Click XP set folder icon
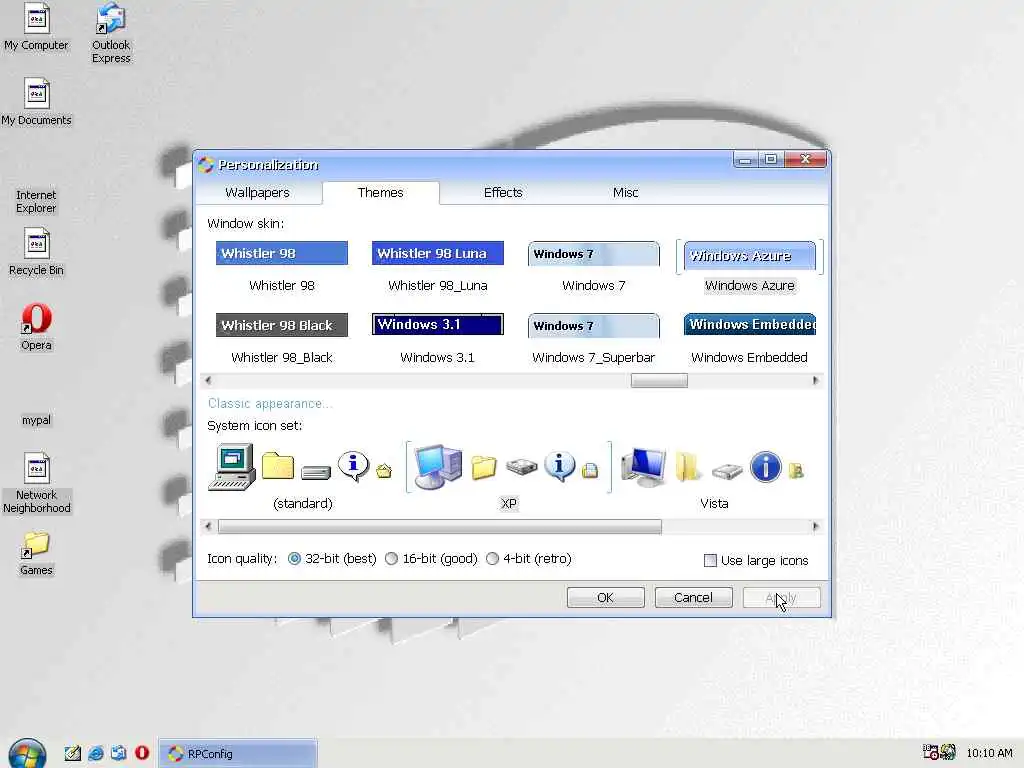Viewport: 1024px width, 768px height. click(483, 467)
